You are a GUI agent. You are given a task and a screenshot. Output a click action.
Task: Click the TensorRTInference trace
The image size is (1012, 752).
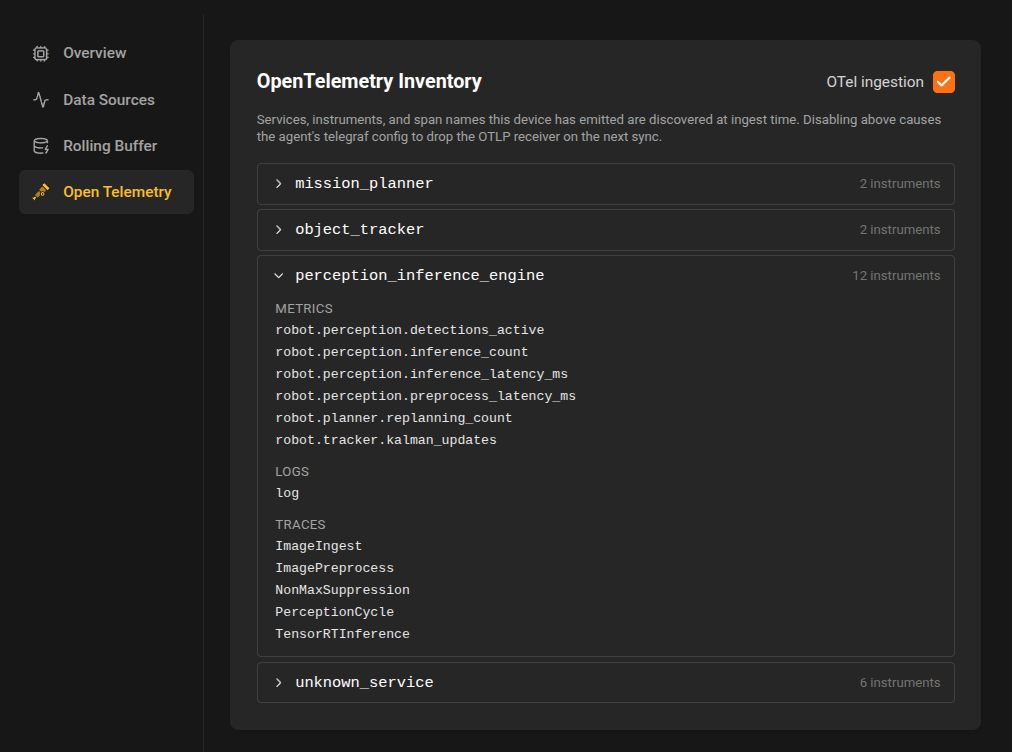click(x=342, y=634)
